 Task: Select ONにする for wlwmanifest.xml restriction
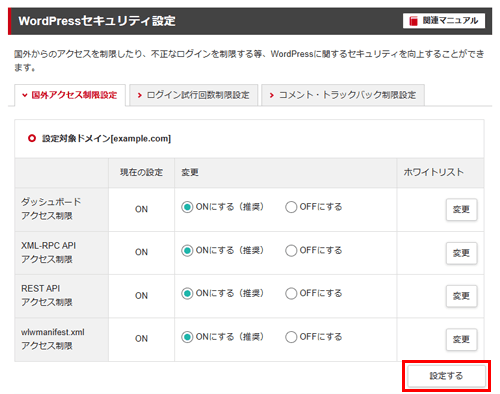coord(187,337)
